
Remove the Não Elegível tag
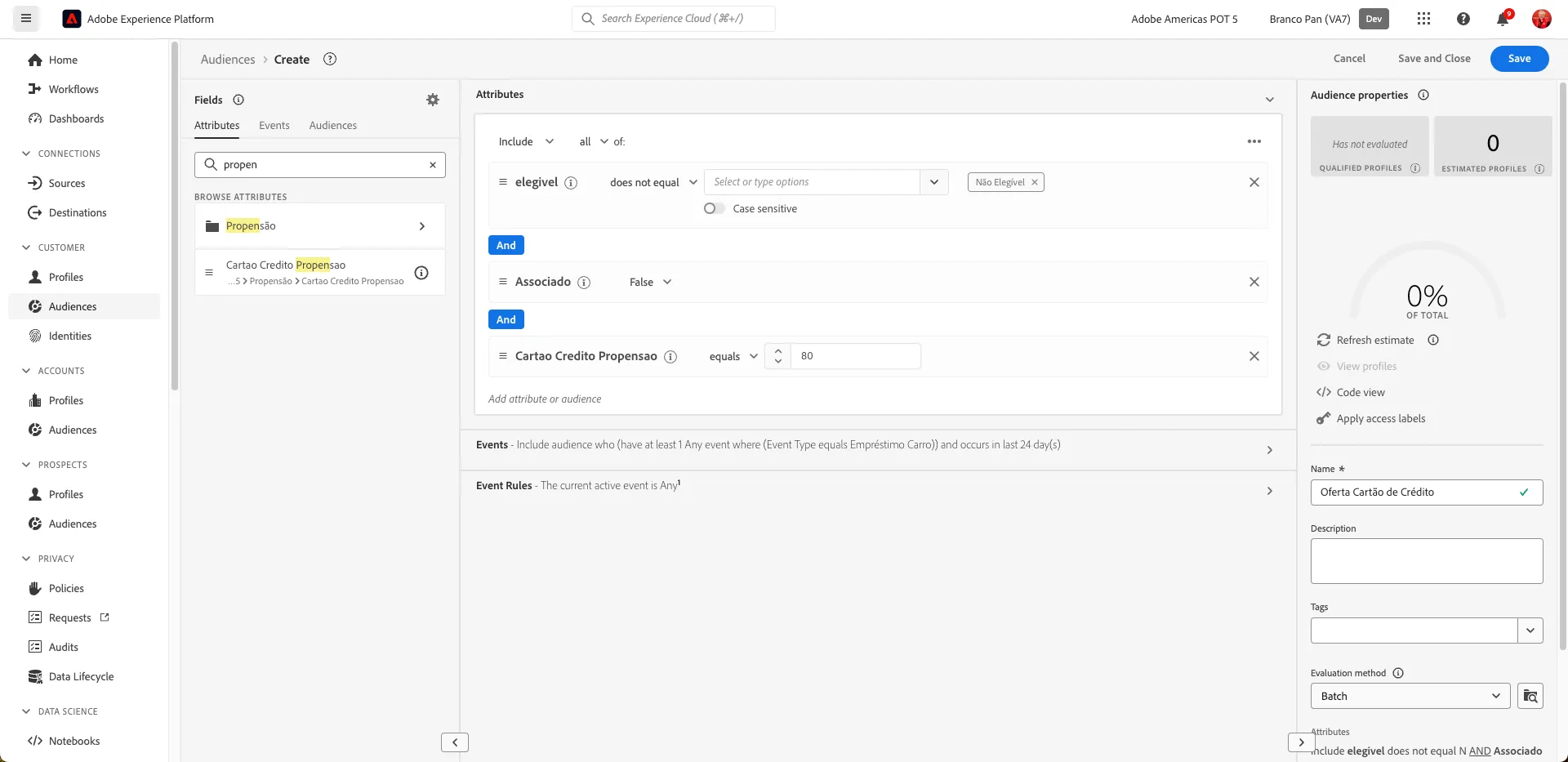(1035, 182)
